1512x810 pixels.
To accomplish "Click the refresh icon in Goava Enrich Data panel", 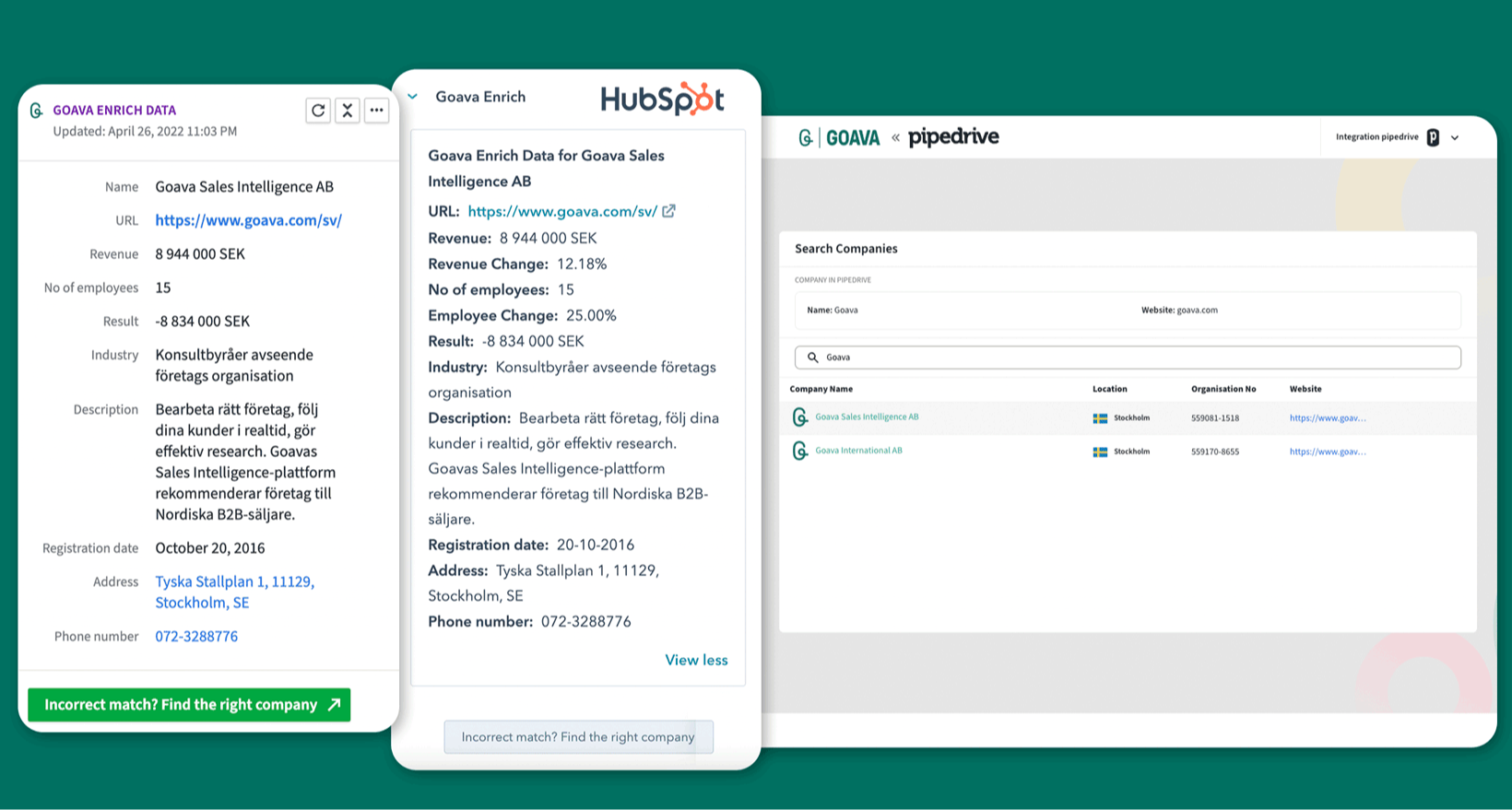I will [318, 111].
